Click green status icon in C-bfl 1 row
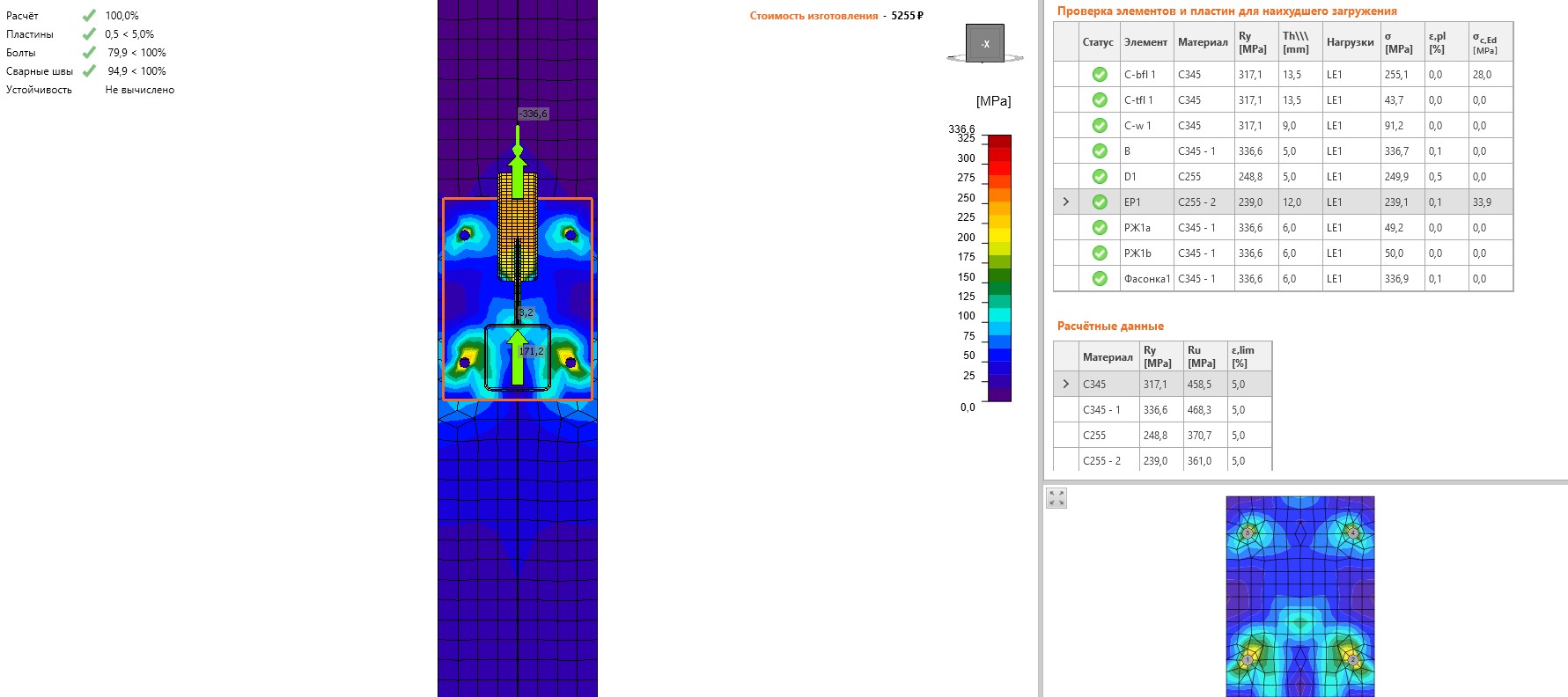 1100,75
